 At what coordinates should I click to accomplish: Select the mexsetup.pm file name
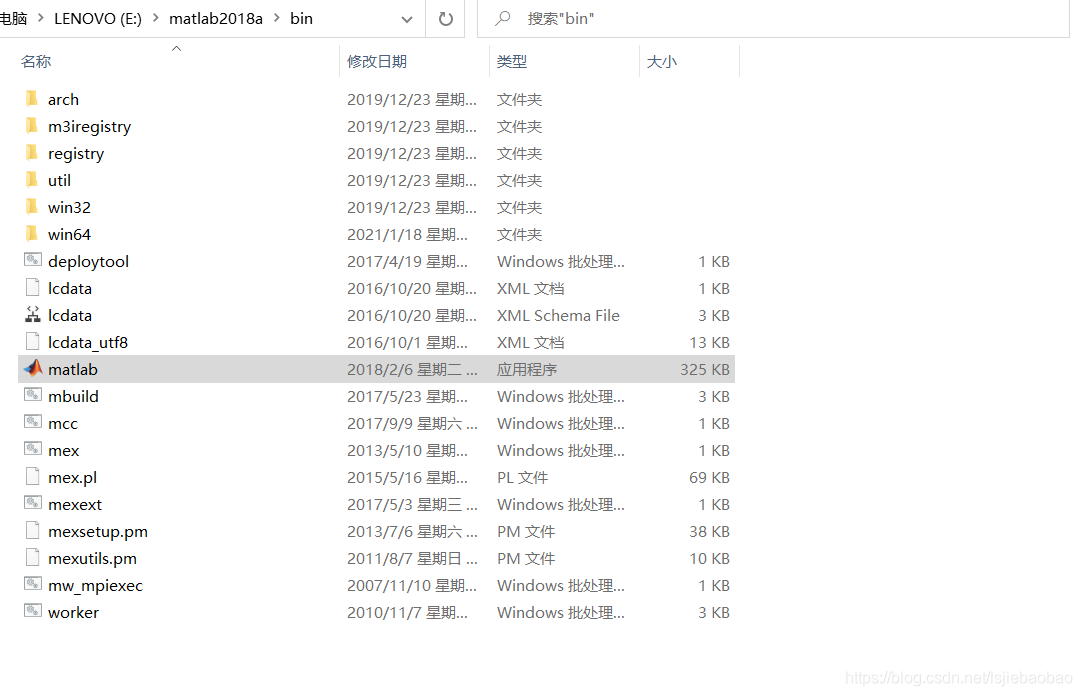98,531
